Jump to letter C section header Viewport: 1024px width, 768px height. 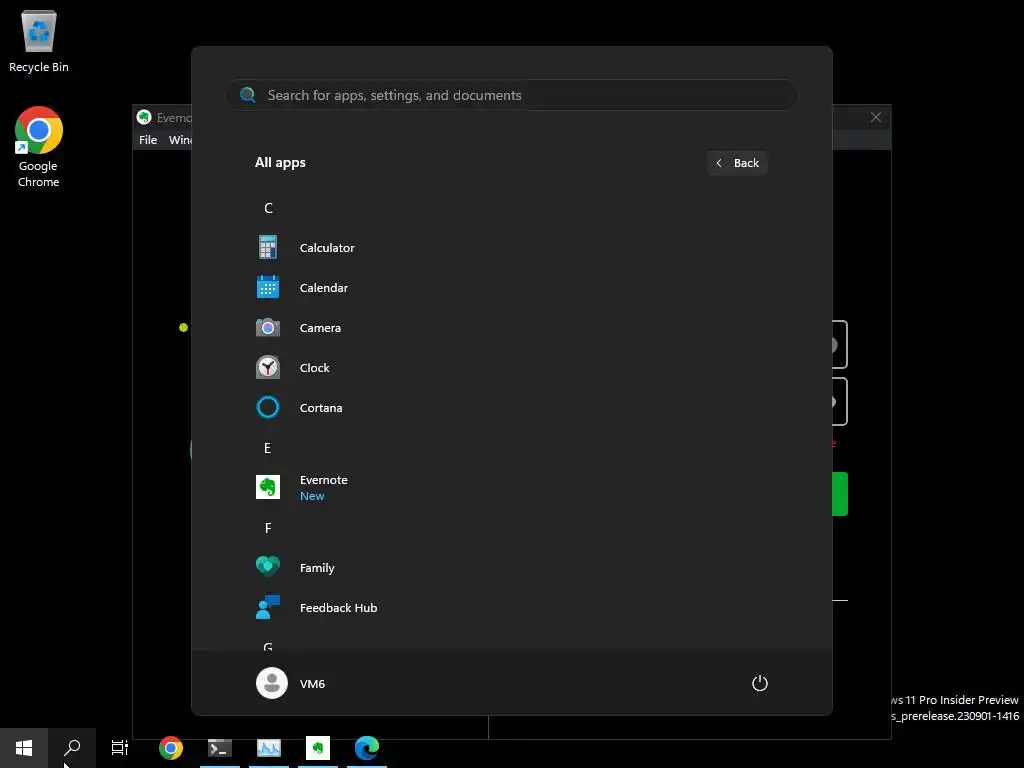[268, 208]
